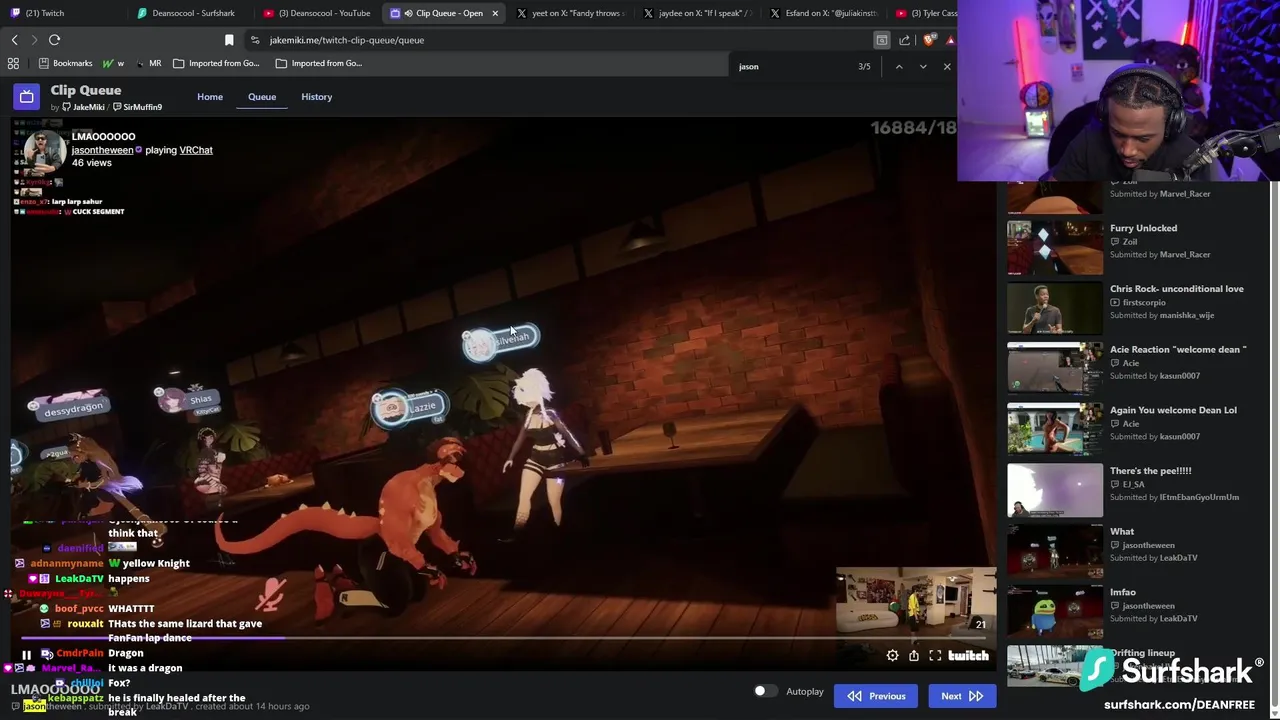Click 'Submitted by IEtmEbanGyoUrmUm' text
The height and width of the screenshot is (720, 1280).
(1174, 497)
